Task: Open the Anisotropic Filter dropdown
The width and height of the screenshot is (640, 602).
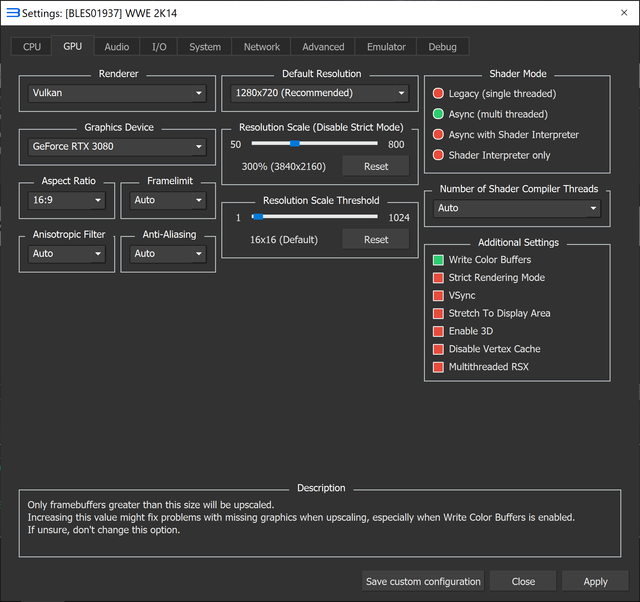Action: [67, 253]
